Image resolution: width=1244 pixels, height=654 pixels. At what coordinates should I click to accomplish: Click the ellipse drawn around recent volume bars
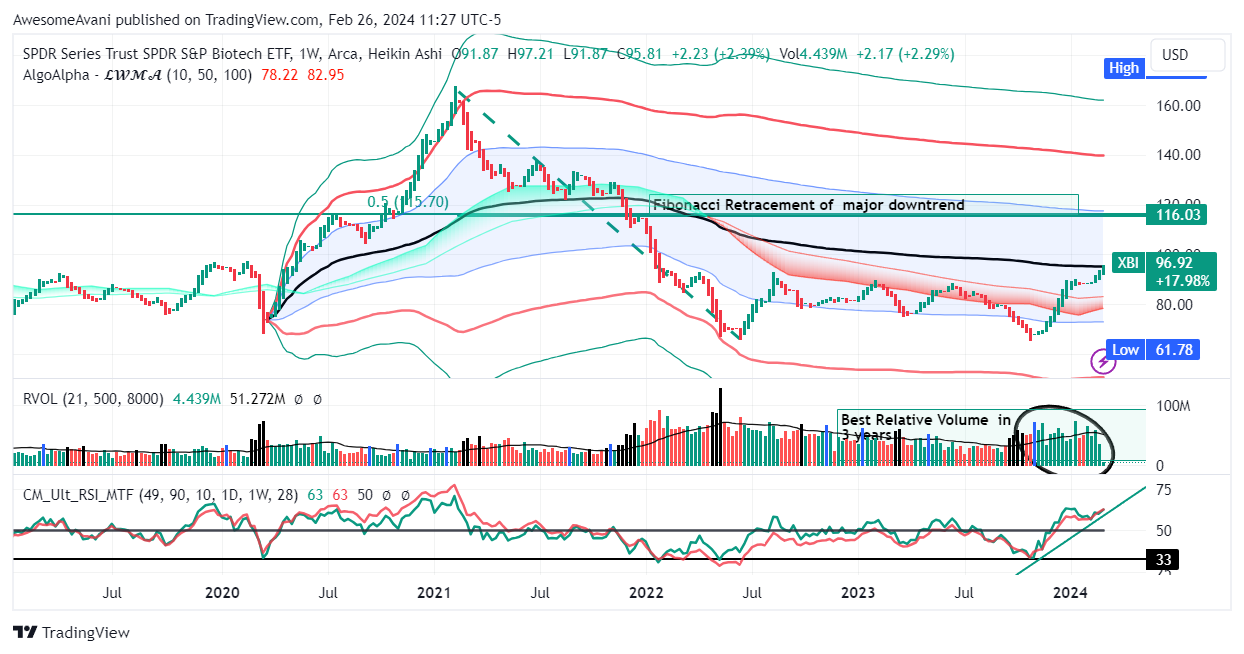coord(1062,441)
